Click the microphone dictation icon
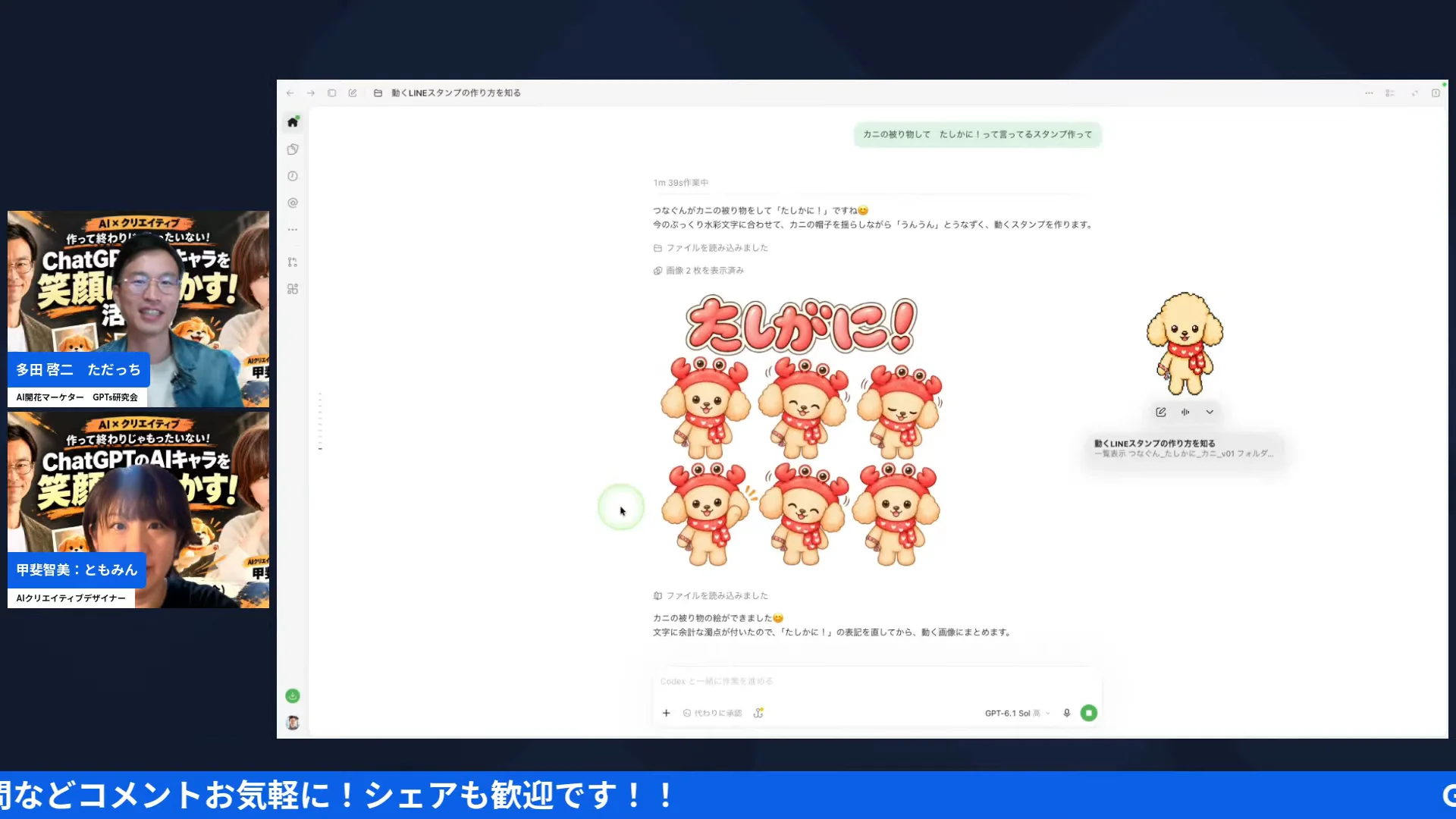The width and height of the screenshot is (1456, 819). point(1067,713)
